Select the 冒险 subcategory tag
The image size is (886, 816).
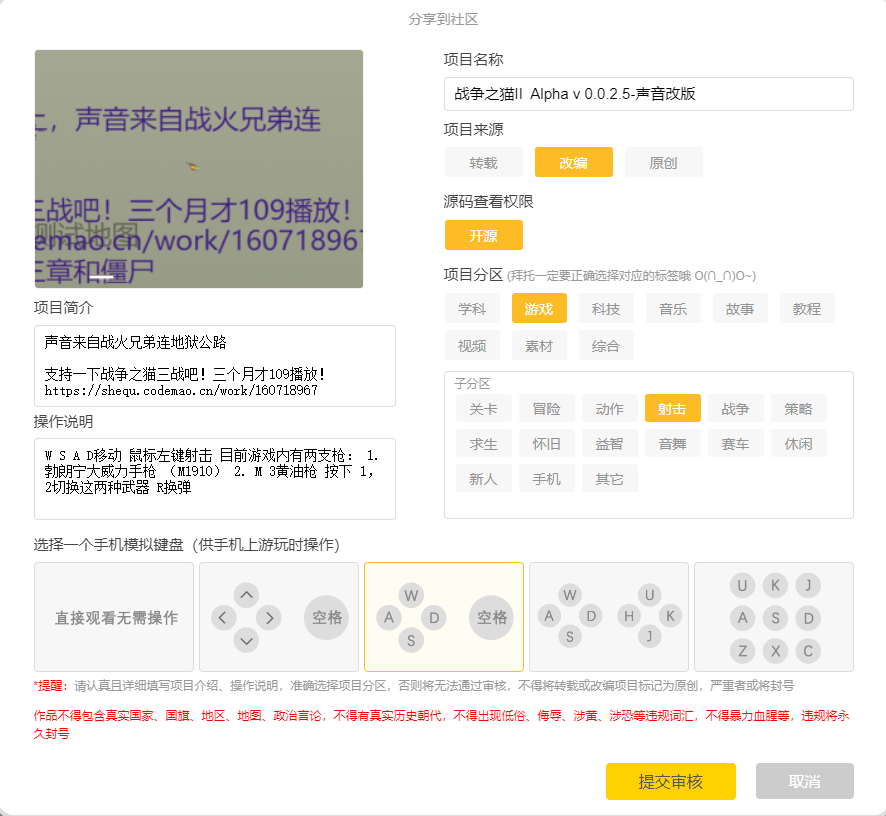tap(546, 409)
